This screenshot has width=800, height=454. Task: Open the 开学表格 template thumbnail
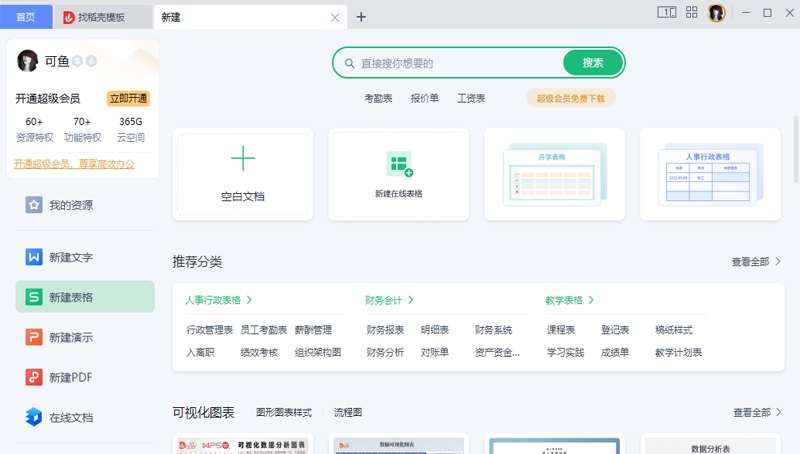[x=555, y=174]
